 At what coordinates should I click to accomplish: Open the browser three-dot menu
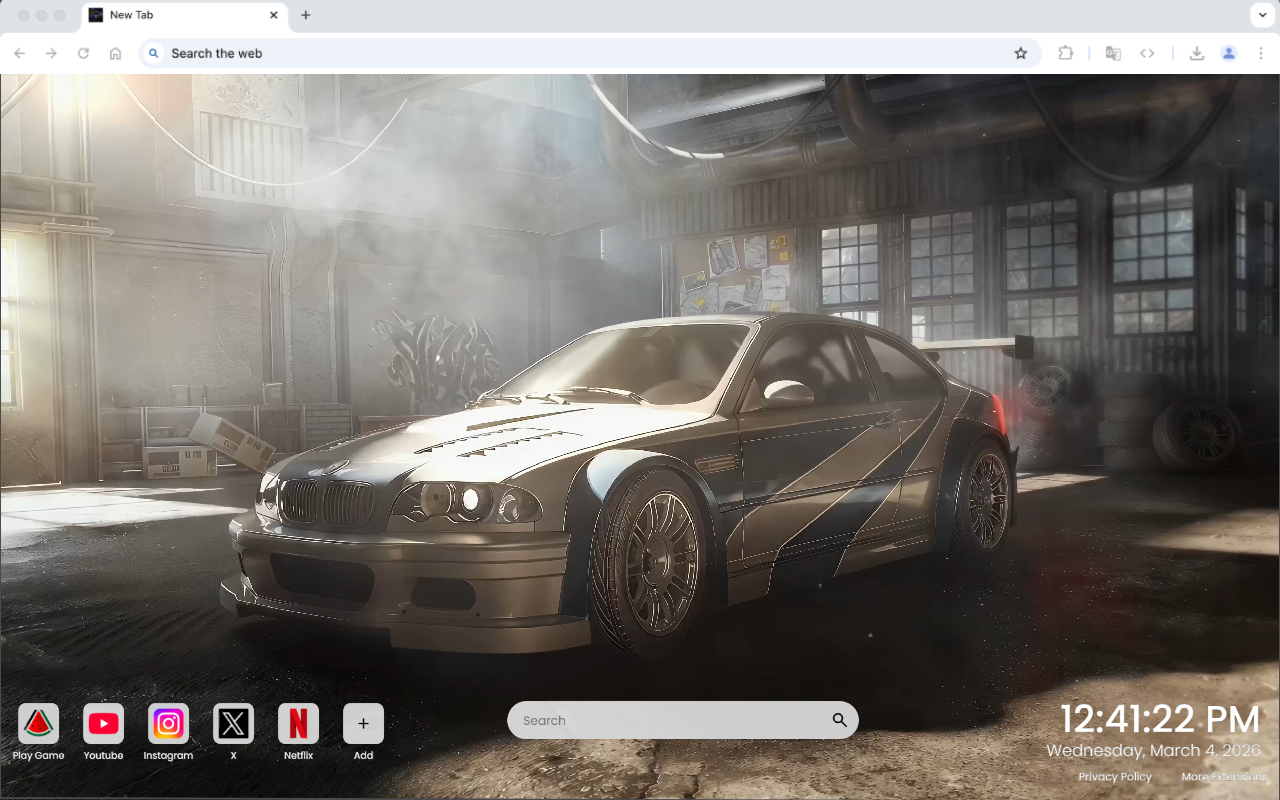click(1261, 53)
